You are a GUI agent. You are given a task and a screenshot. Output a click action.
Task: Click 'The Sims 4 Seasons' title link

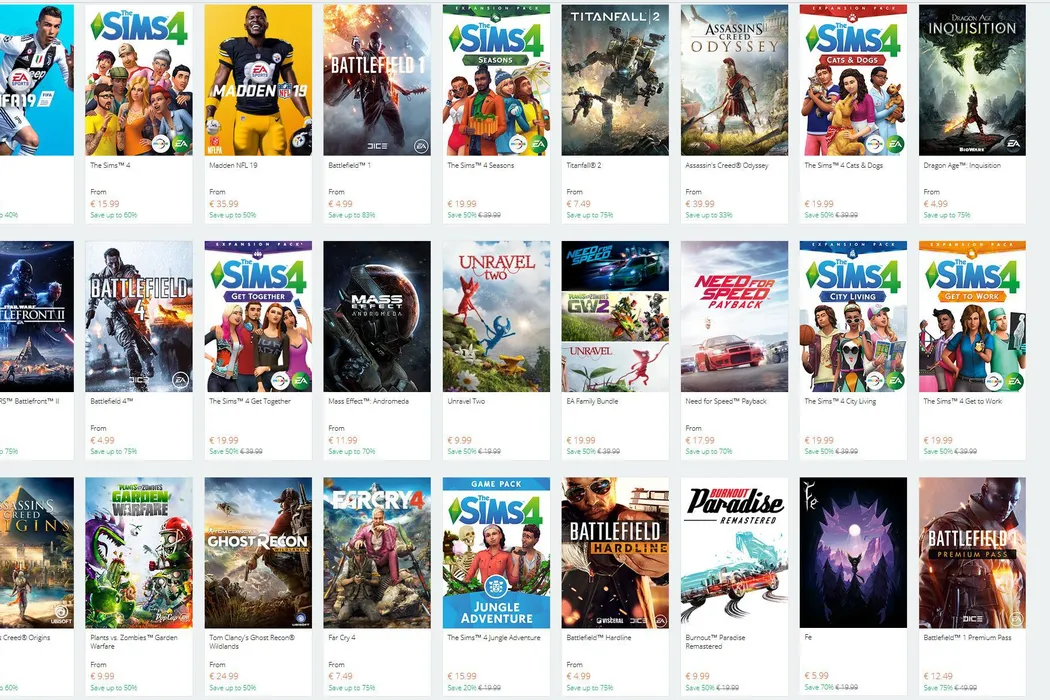[x=481, y=165]
